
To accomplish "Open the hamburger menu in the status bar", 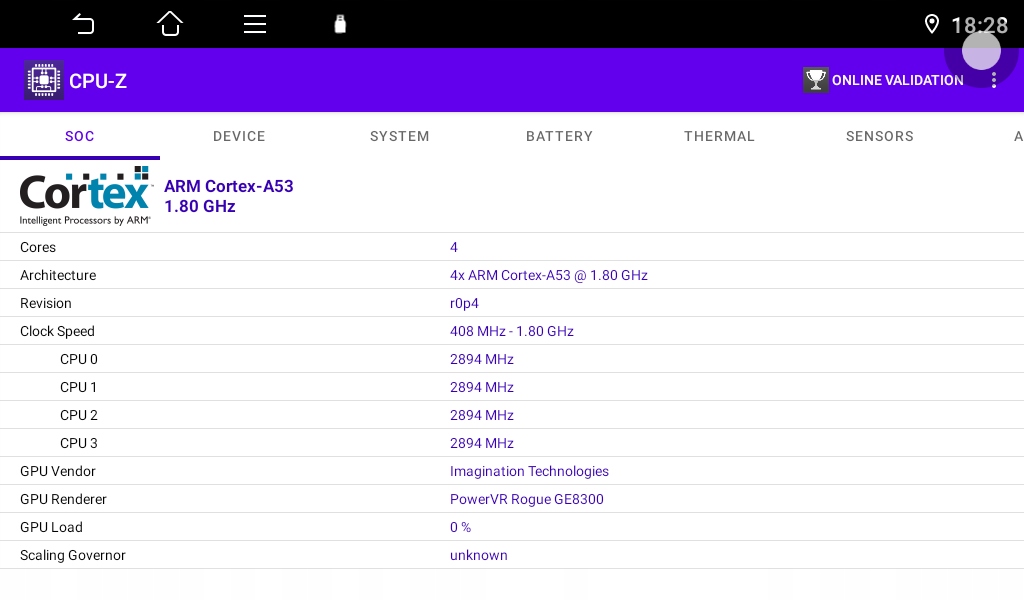I will [255, 23].
